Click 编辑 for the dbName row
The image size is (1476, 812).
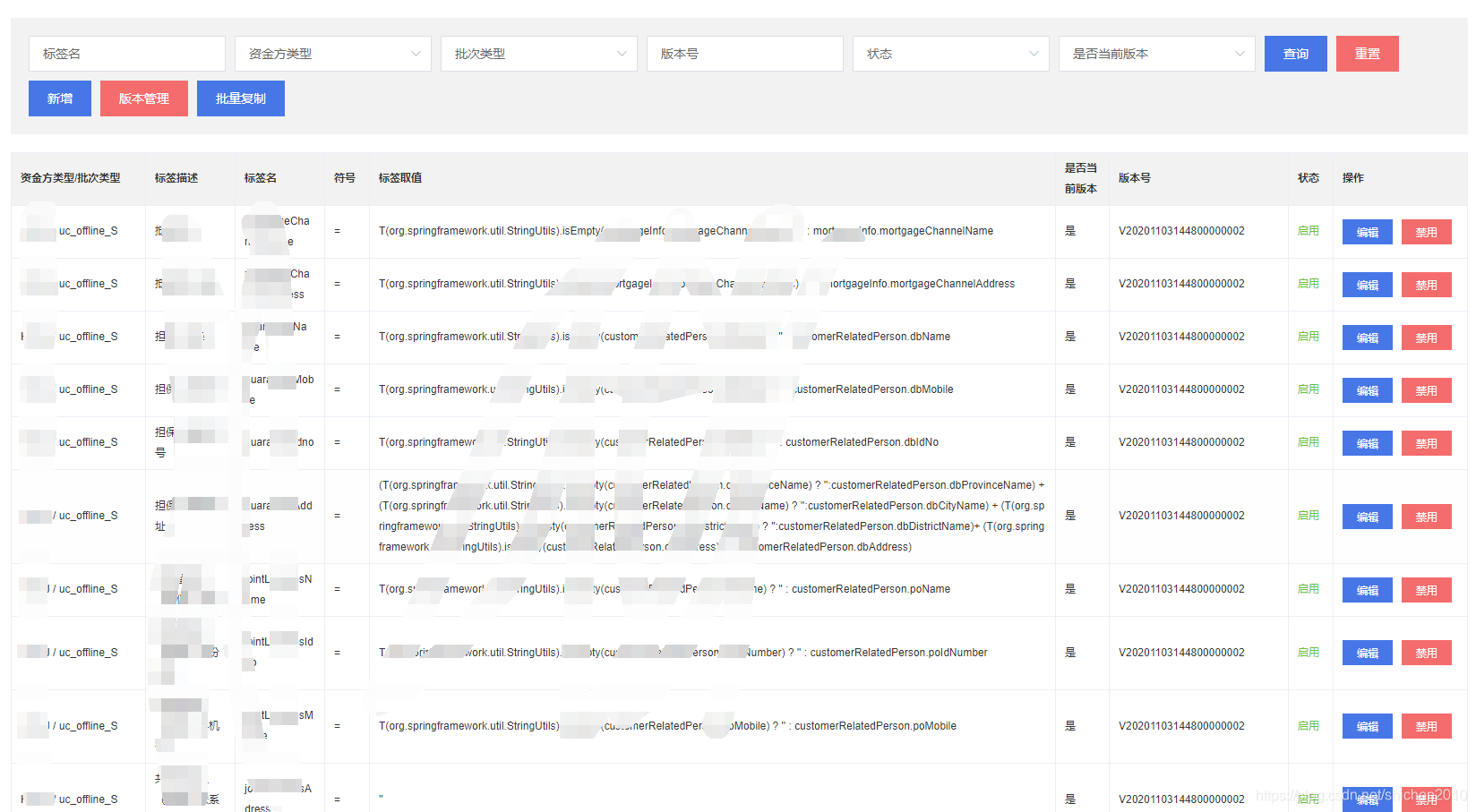[1368, 338]
